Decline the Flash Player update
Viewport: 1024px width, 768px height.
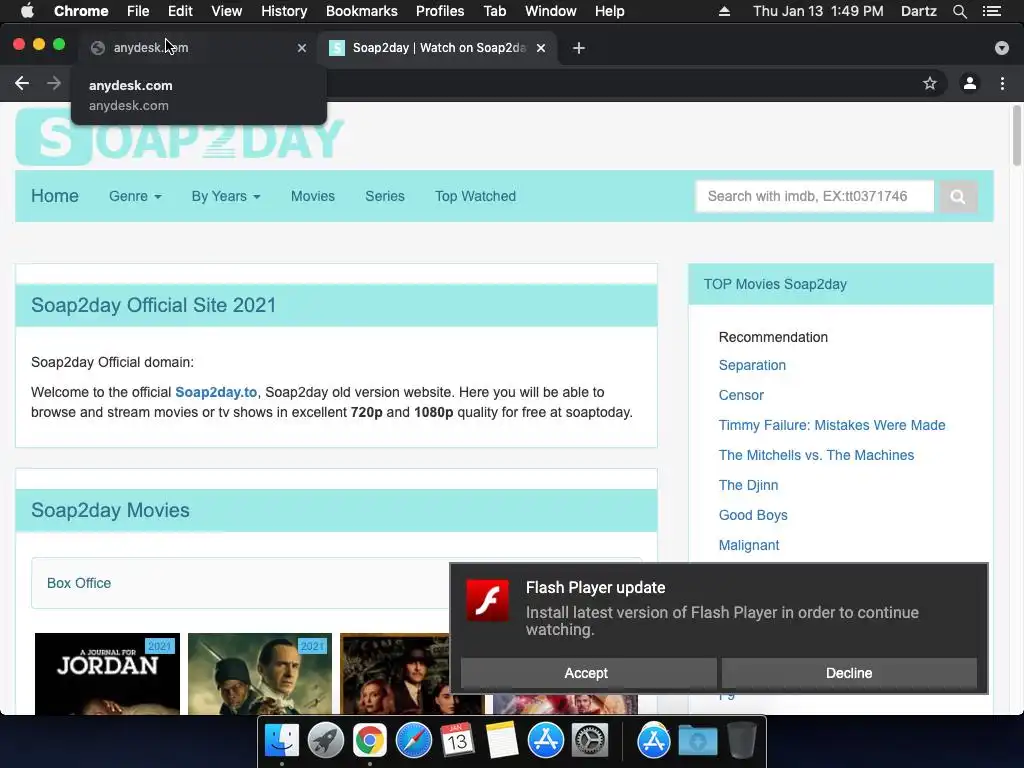(849, 673)
